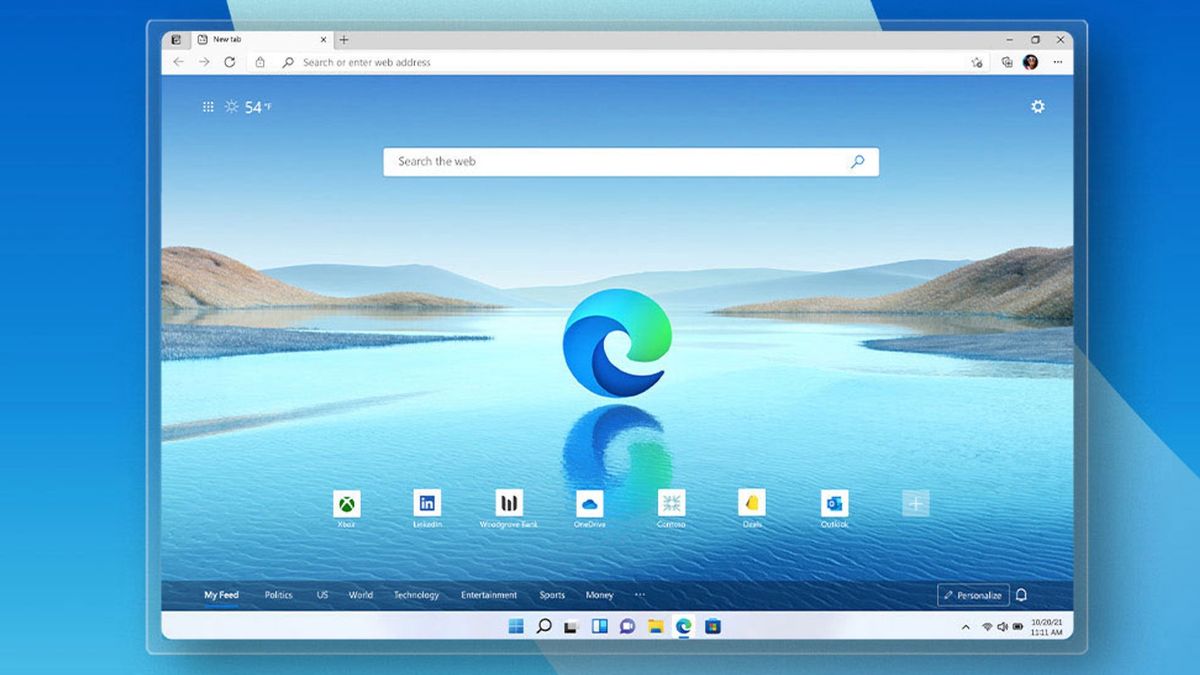
Task: Open the OneDrive quick link
Action: tap(590, 508)
